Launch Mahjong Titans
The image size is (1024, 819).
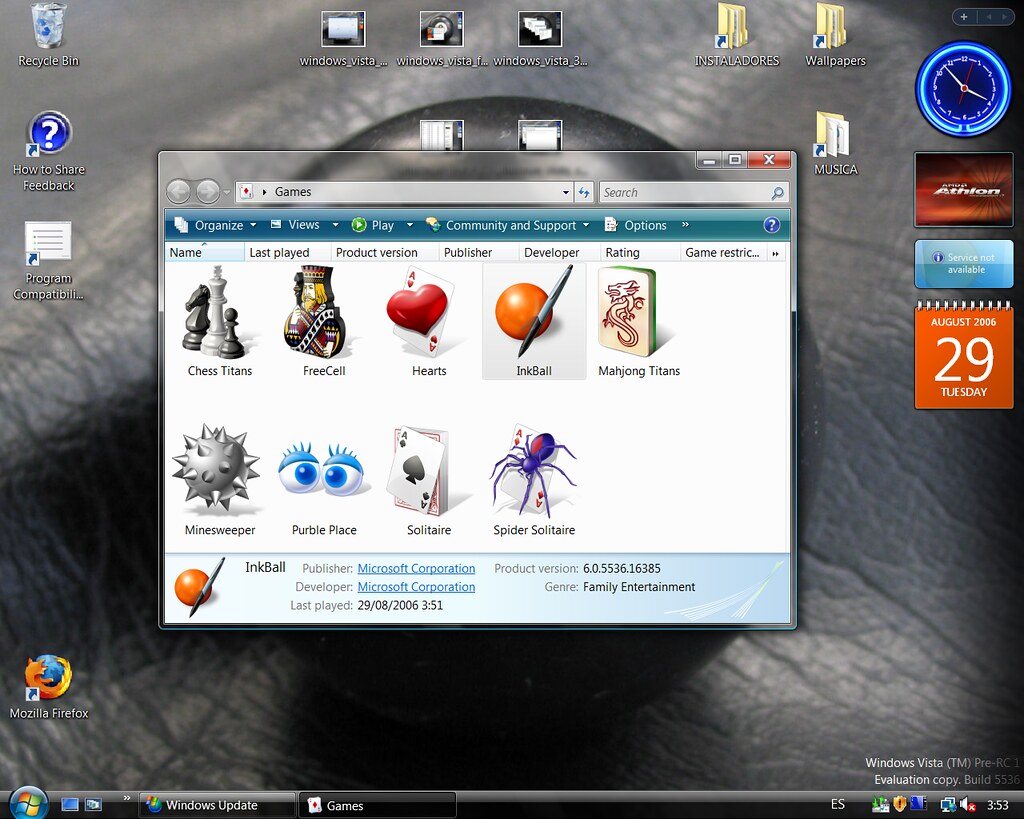[638, 315]
